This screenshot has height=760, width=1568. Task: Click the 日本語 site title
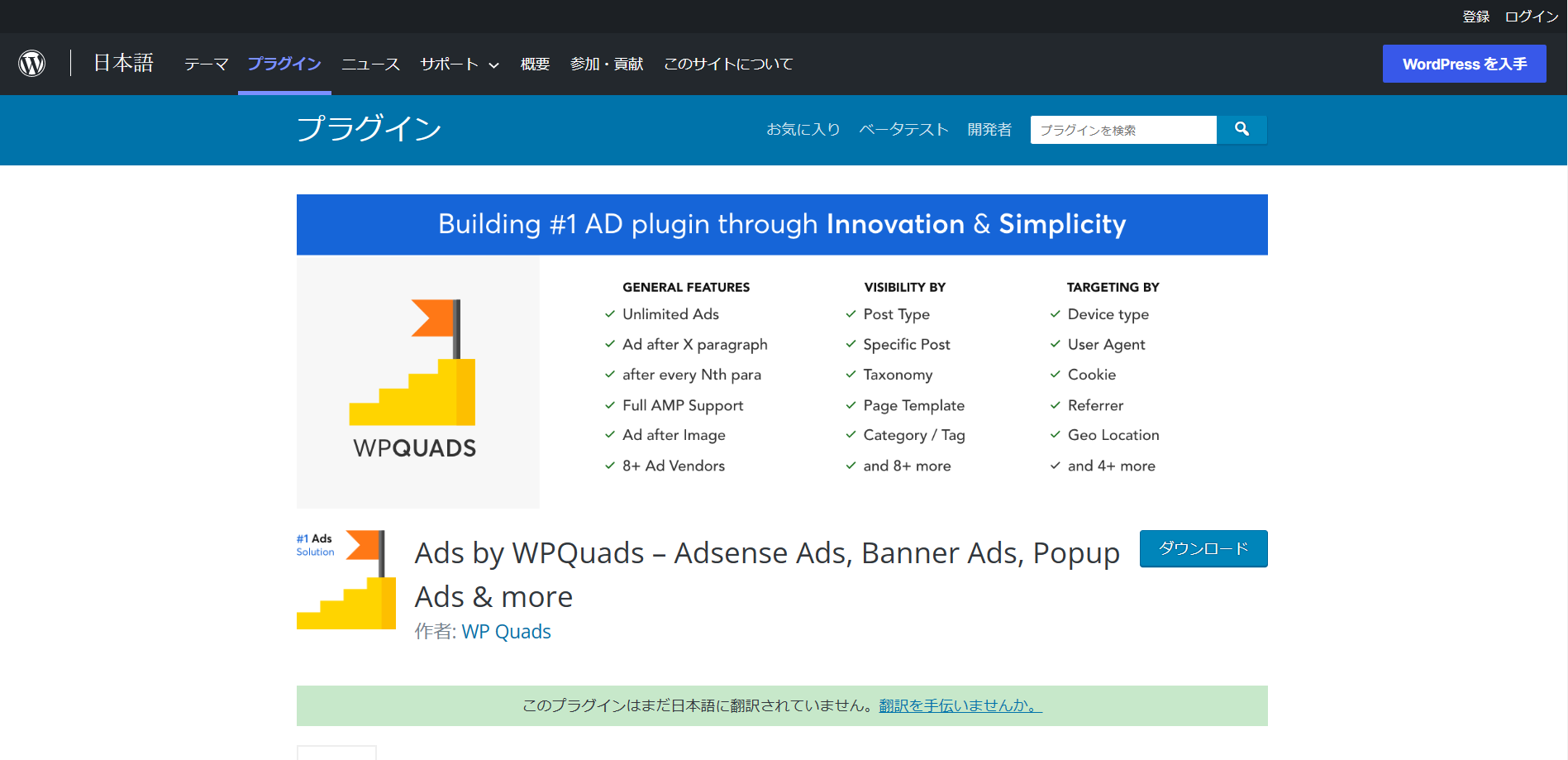123,64
